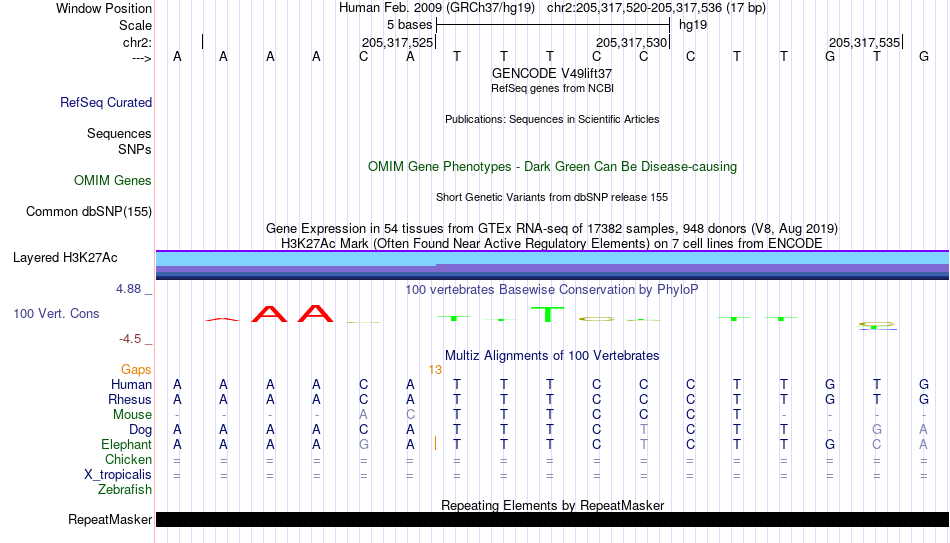Select the Common dbSNP(155) track label
This screenshot has width=950, height=543.
pyautogui.click(x=89, y=212)
